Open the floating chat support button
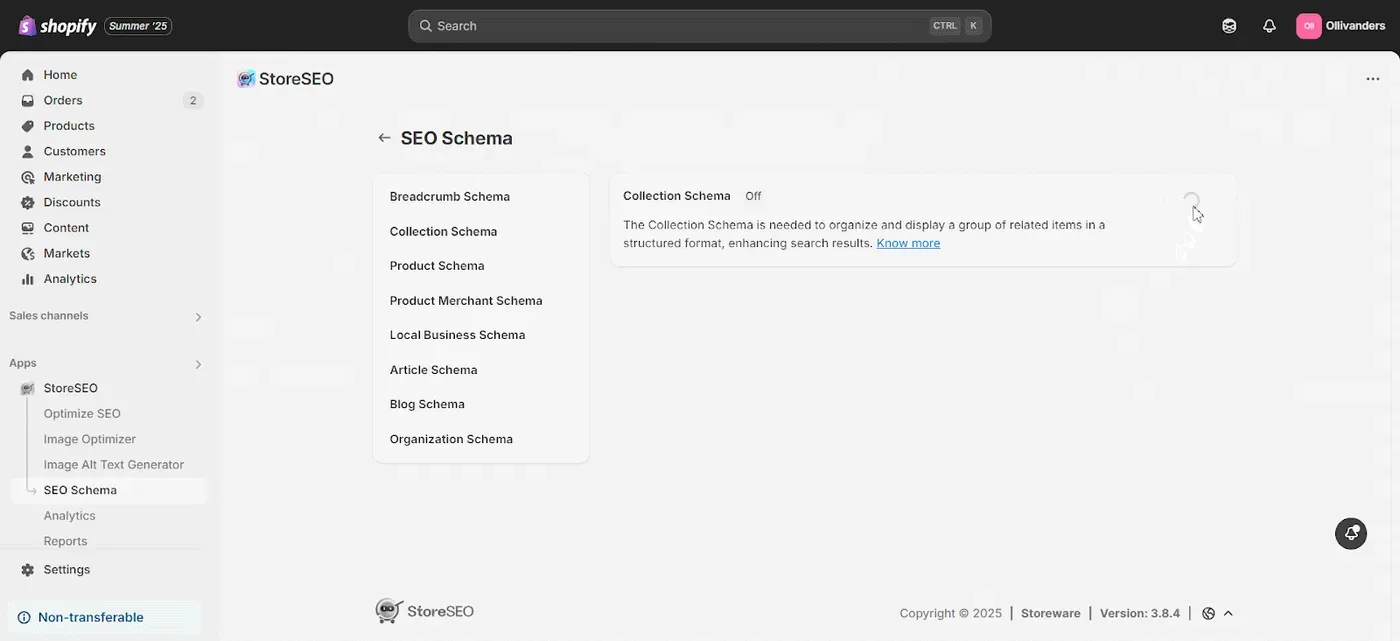The width and height of the screenshot is (1400, 641). pos(1351,533)
